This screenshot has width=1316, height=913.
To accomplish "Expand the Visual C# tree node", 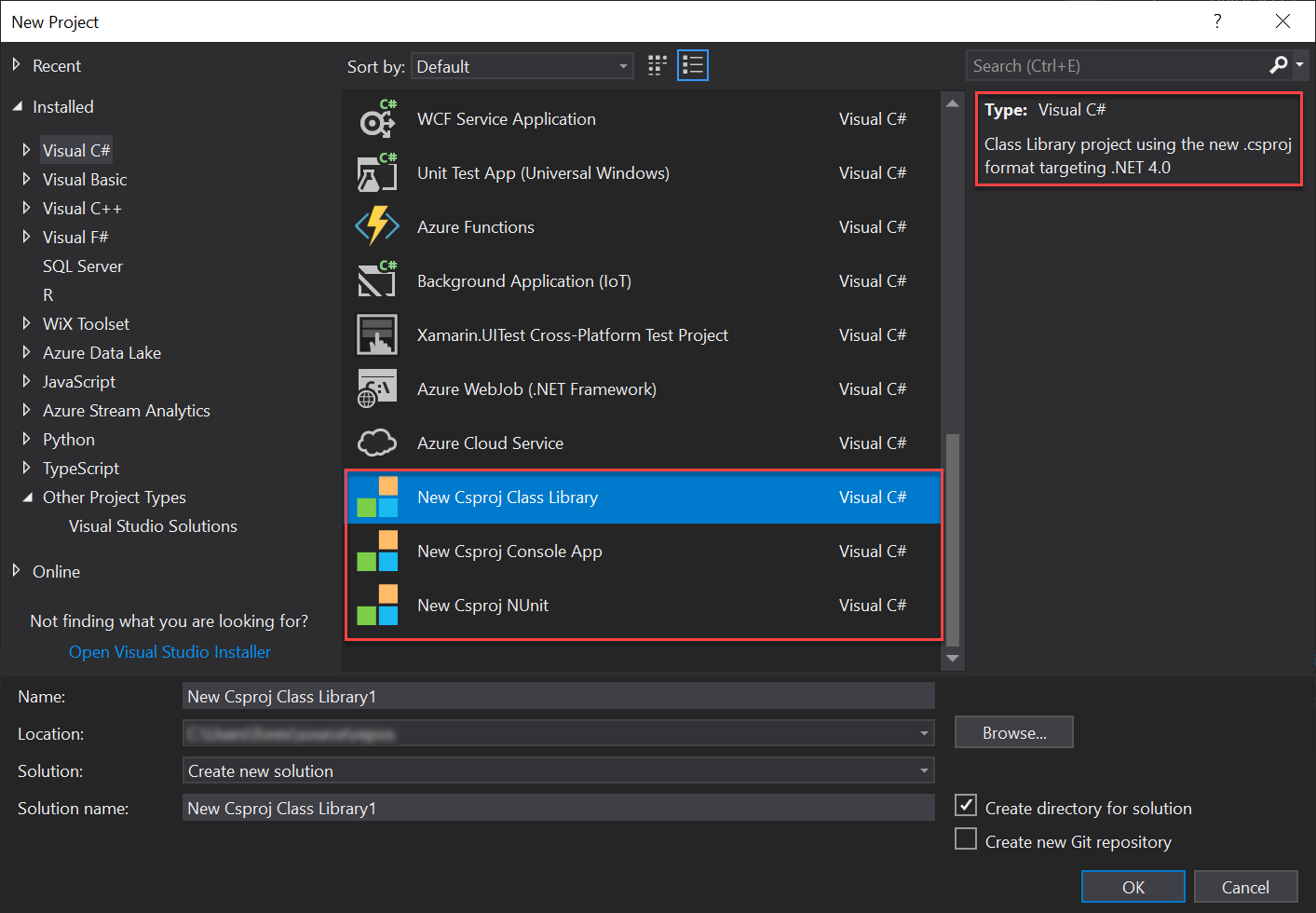I will tap(26, 150).
